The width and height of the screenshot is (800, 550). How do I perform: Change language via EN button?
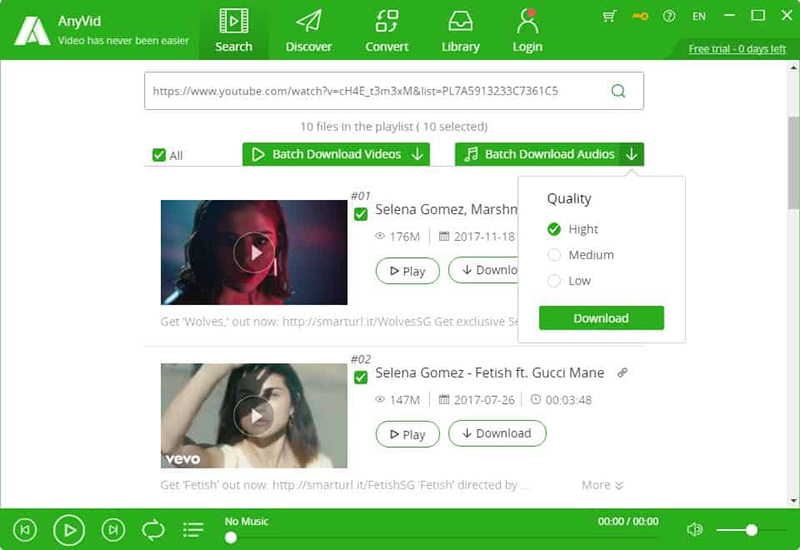pyautogui.click(x=699, y=16)
